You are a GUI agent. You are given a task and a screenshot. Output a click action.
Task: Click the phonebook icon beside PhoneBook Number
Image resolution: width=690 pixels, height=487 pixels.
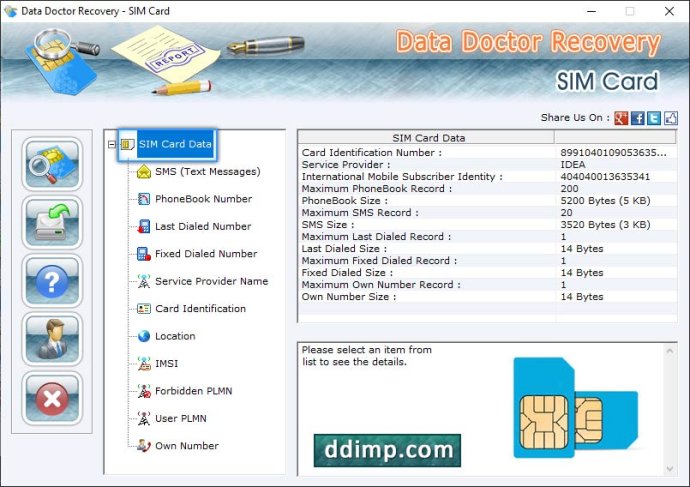point(144,199)
